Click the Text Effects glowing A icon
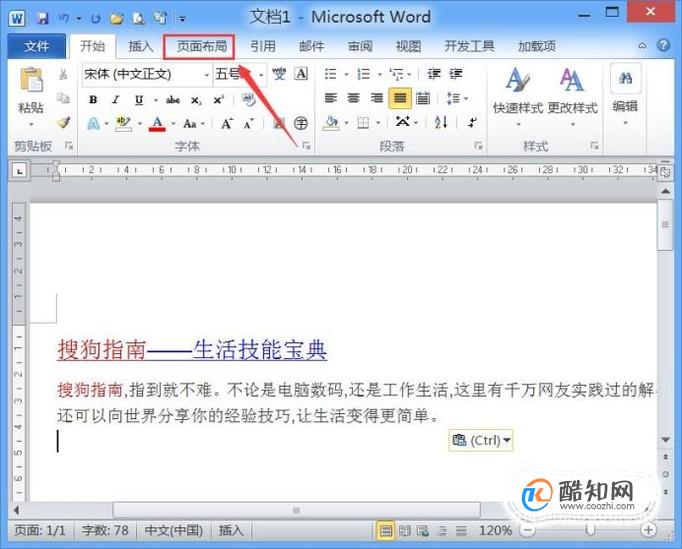The height and width of the screenshot is (549, 682). [x=93, y=124]
